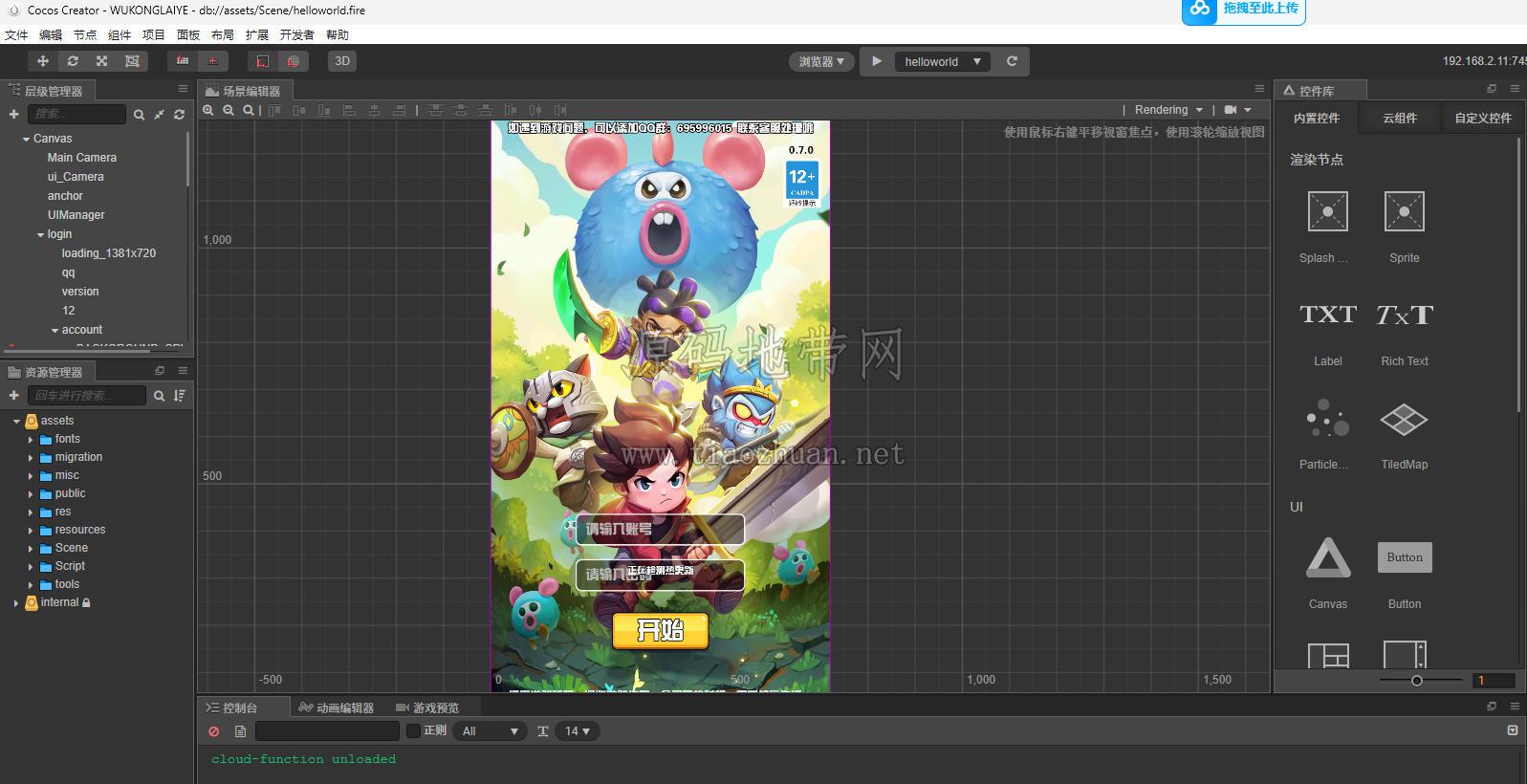Image resolution: width=1527 pixels, height=784 pixels.
Task: Expand the resources folder
Action: pos(31,531)
